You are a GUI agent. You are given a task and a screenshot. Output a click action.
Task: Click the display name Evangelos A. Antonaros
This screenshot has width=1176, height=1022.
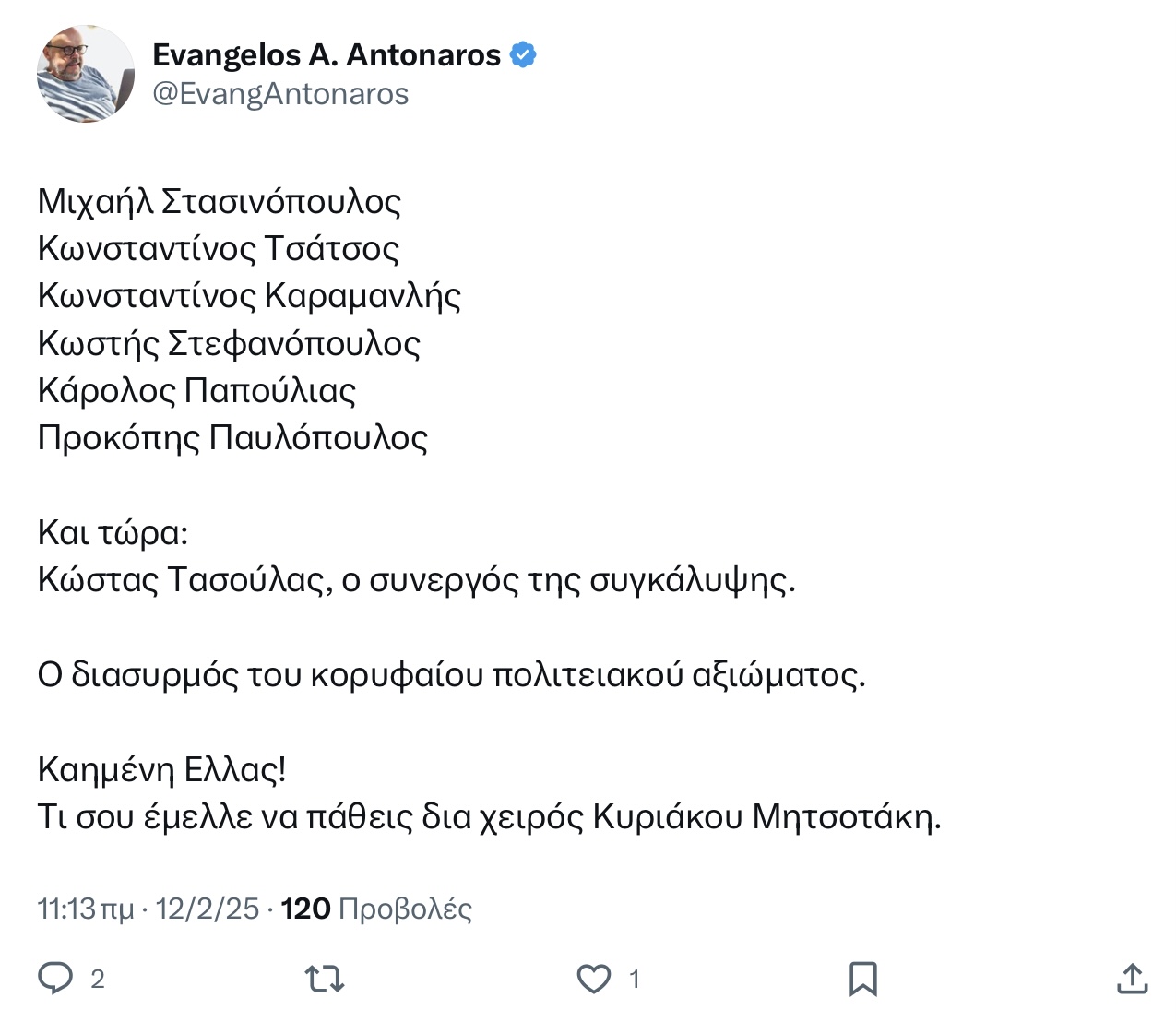(327, 55)
